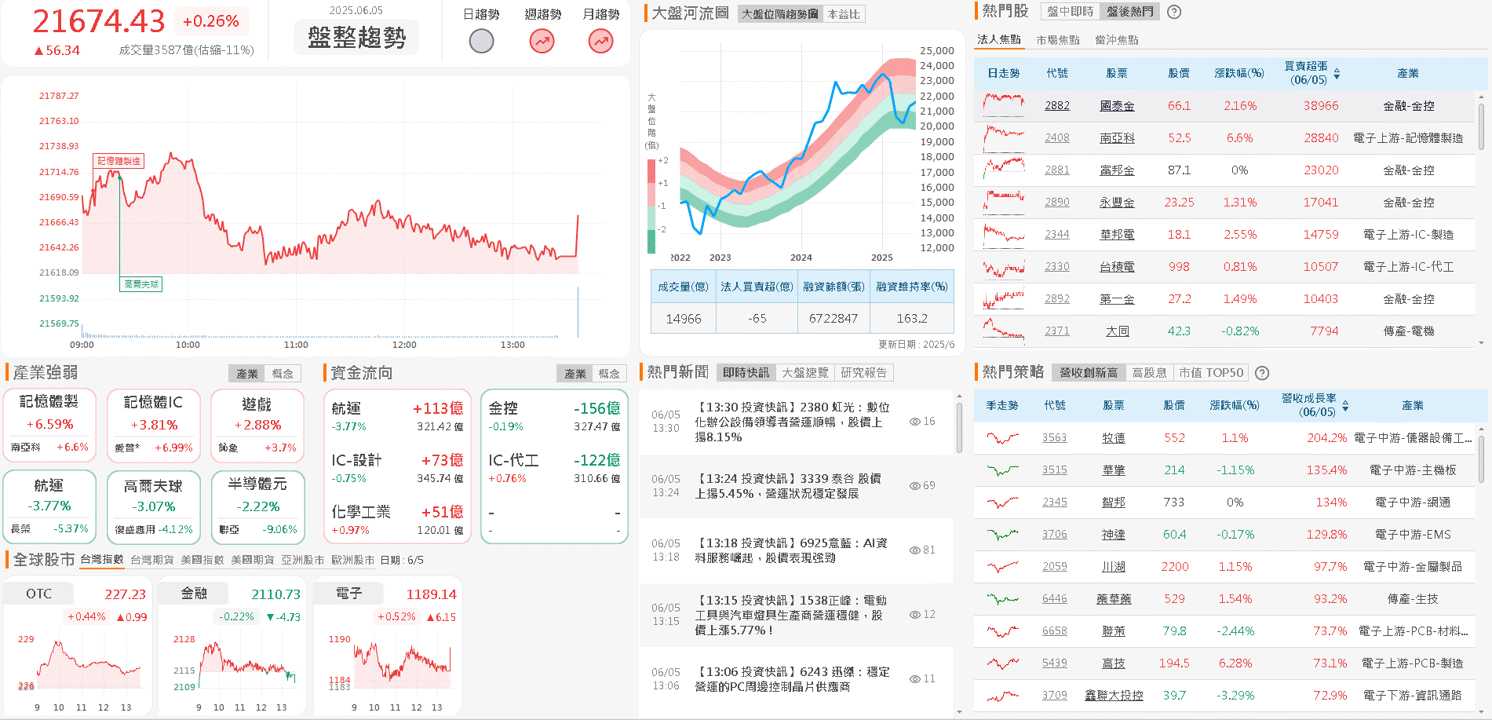Select 概念 toggle in 產業強弱 panel
1492x720 pixels.
click(x=284, y=373)
